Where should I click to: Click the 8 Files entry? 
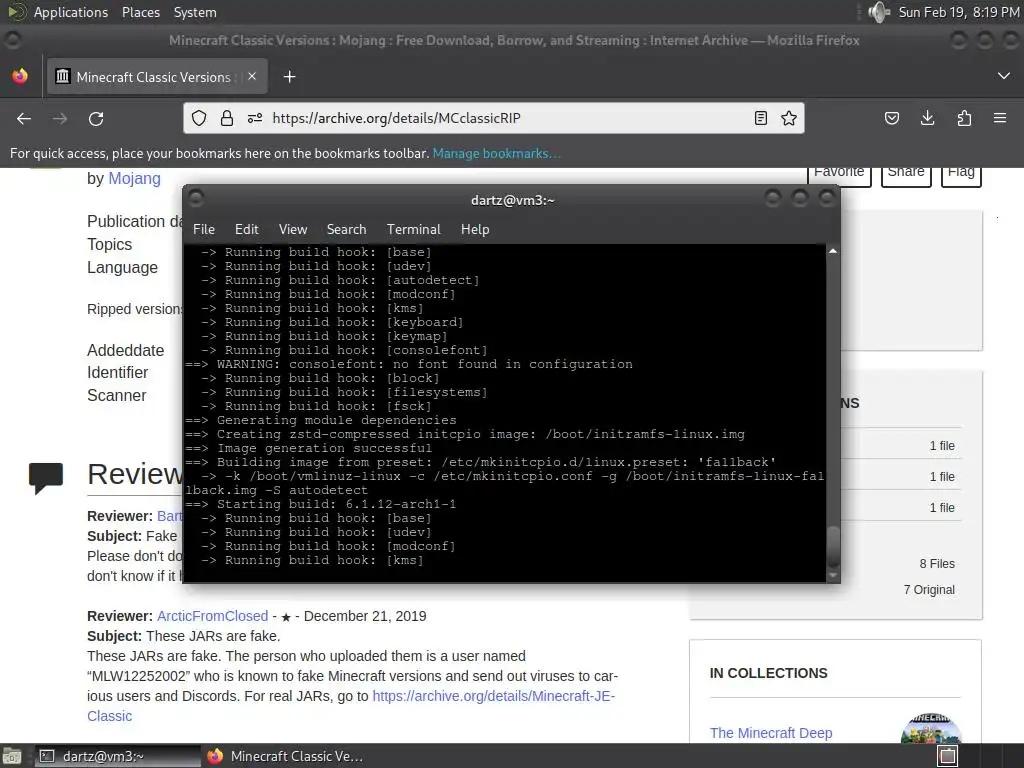click(937, 564)
